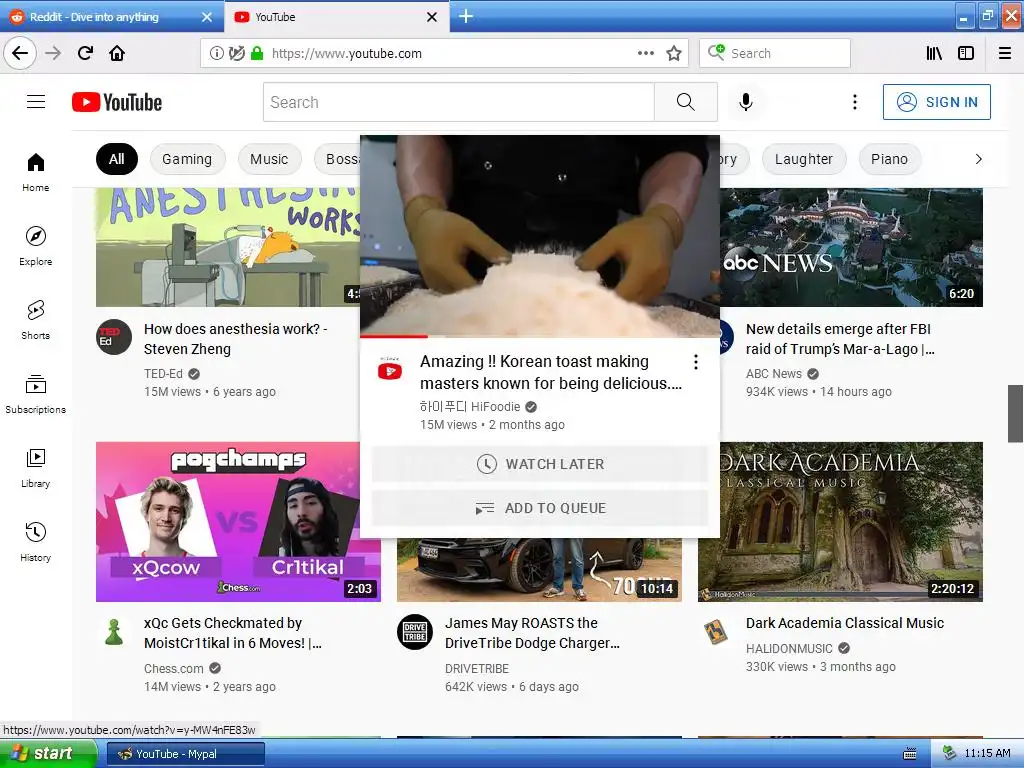Open Explore in the sidebar
The width and height of the screenshot is (1024, 768).
[x=36, y=246]
